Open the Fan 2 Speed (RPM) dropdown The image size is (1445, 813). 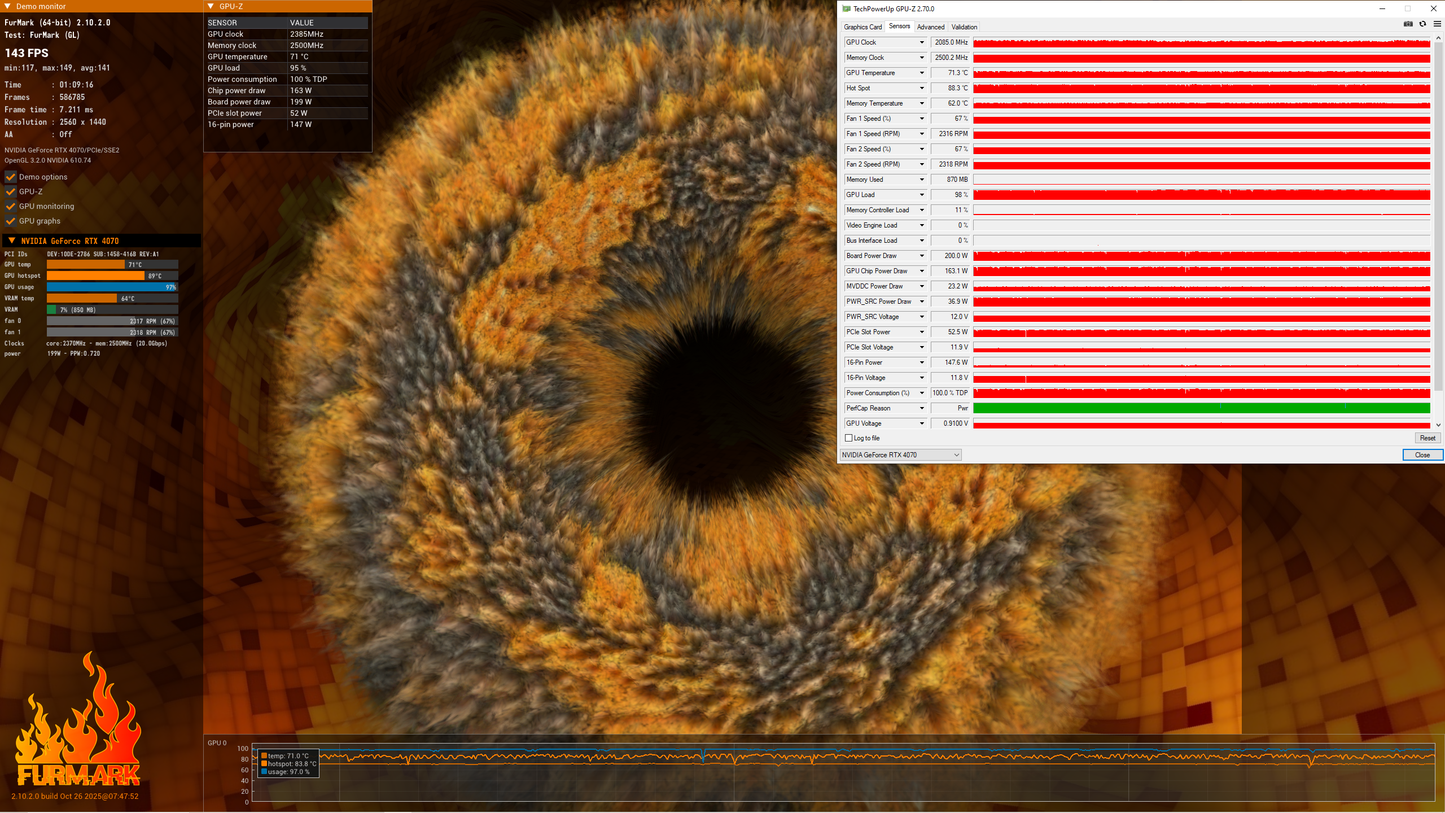922,164
